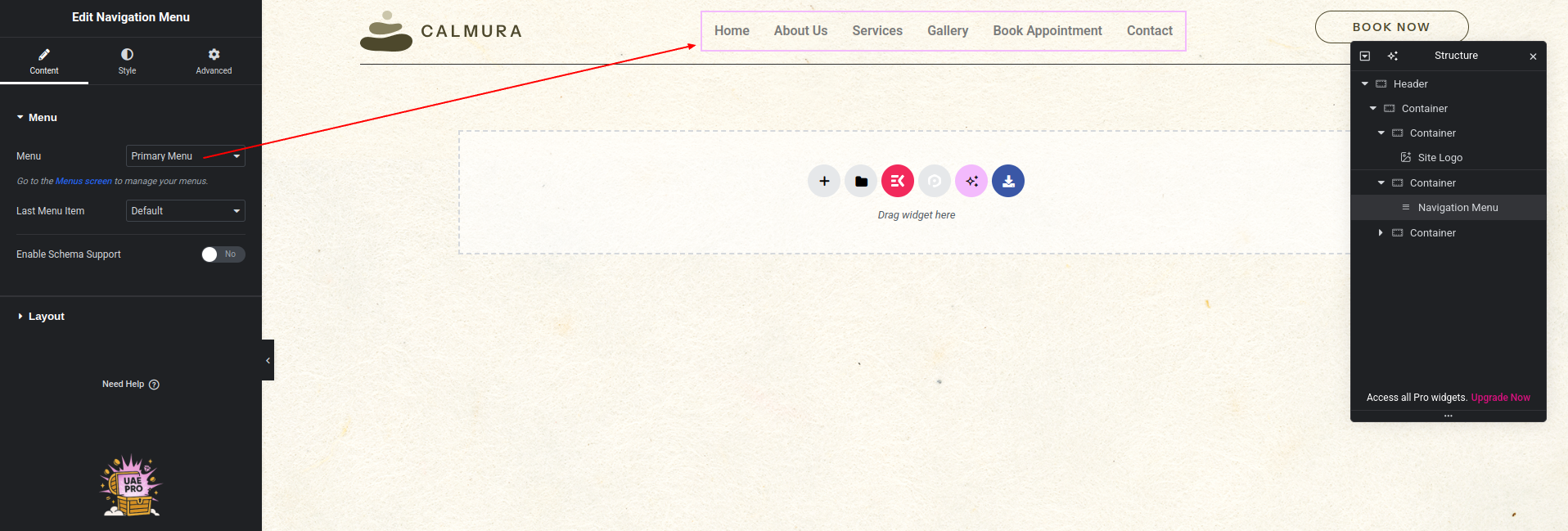Screen dimensions: 1568x531
Task: Click the dock icon in Structure panel header
Action: point(1365,56)
